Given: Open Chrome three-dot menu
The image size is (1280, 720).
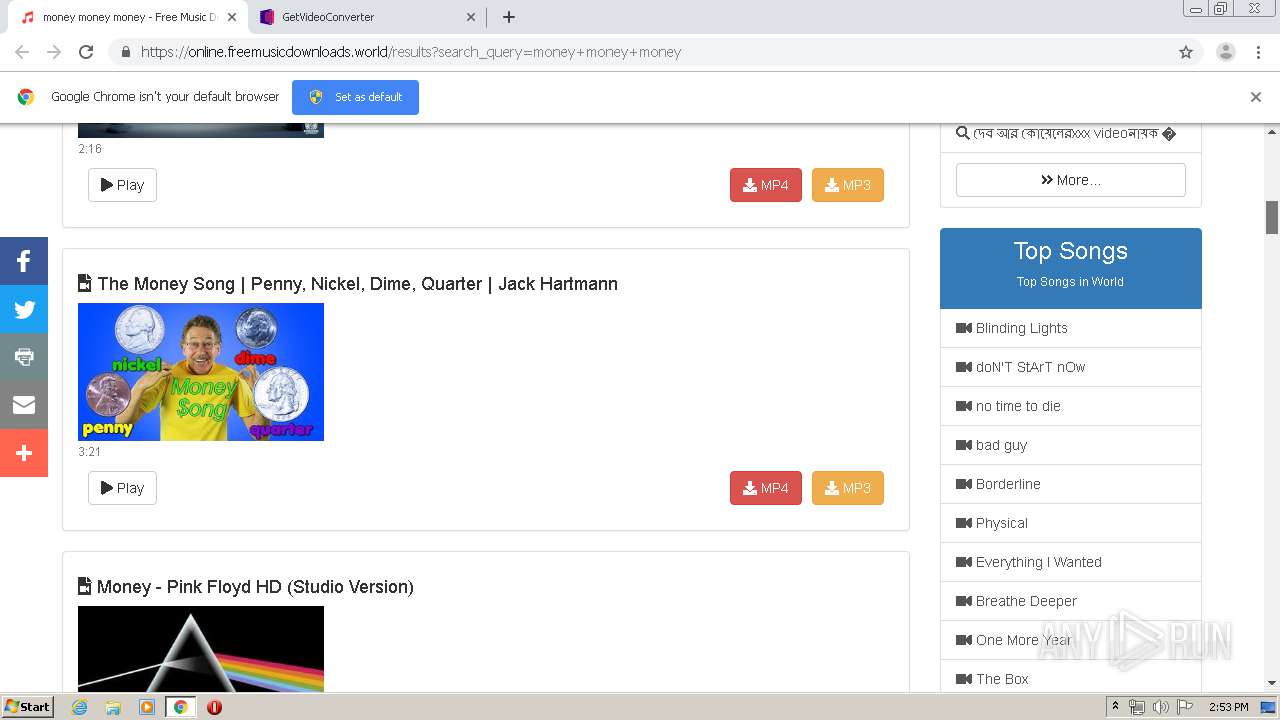Looking at the screenshot, I should click(1258, 52).
